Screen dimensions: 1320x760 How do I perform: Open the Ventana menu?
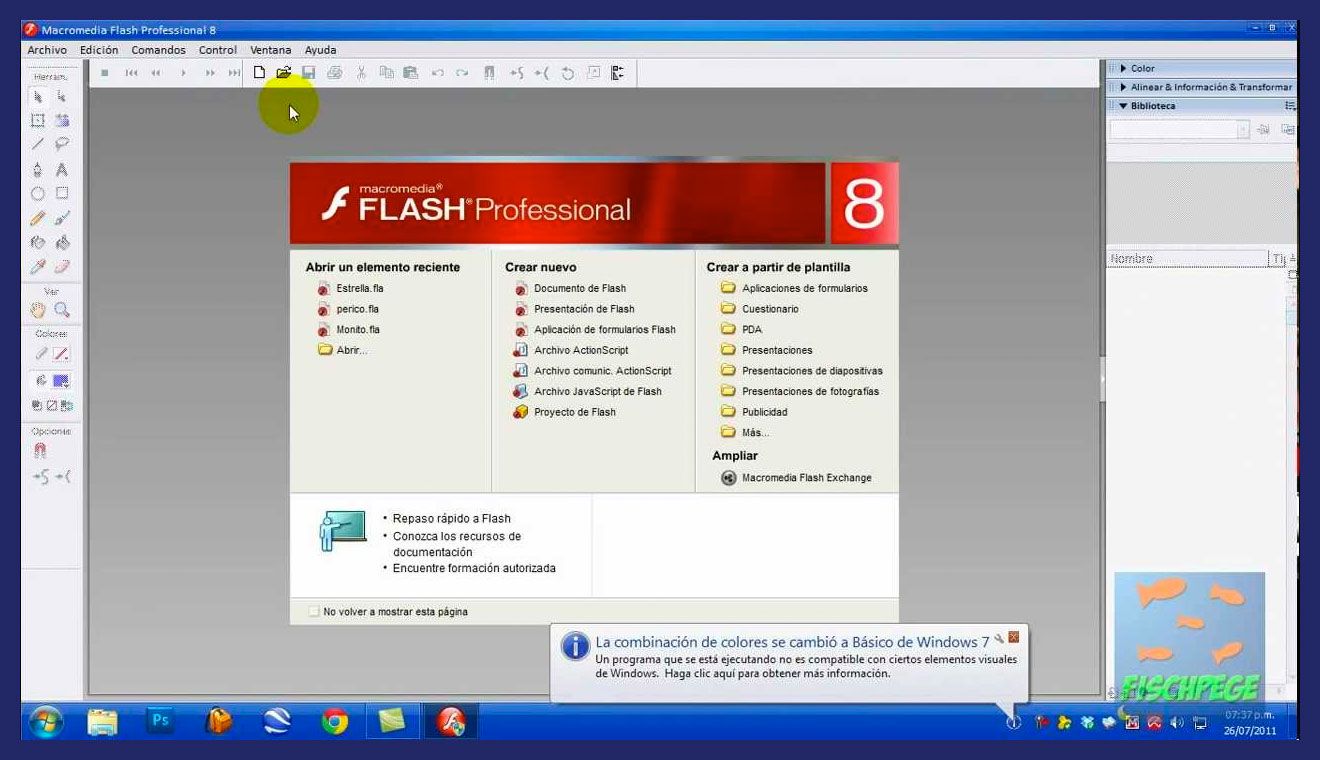270,50
